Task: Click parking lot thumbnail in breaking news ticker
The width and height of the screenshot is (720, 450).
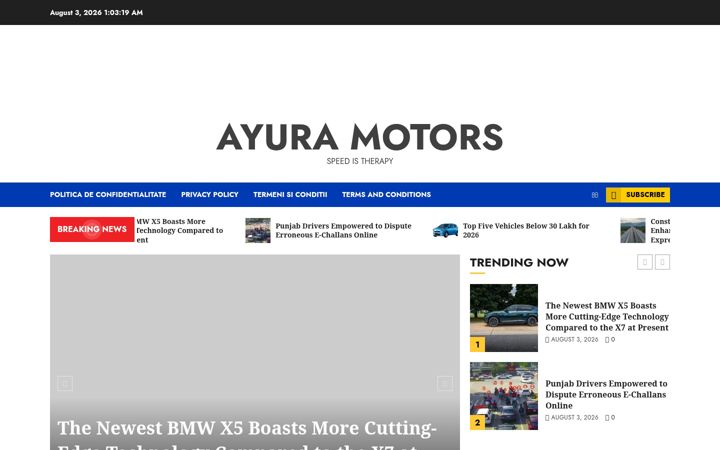Action: click(258, 231)
